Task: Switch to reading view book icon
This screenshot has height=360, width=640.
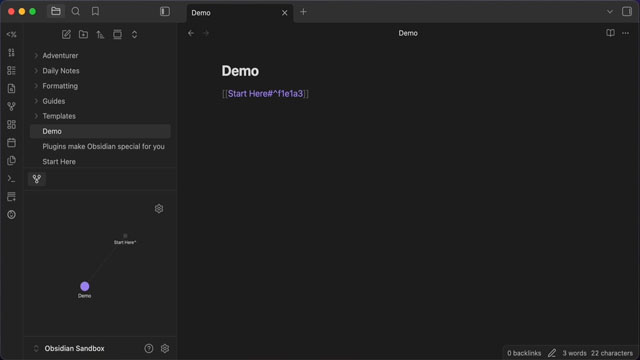Action: pos(610,33)
